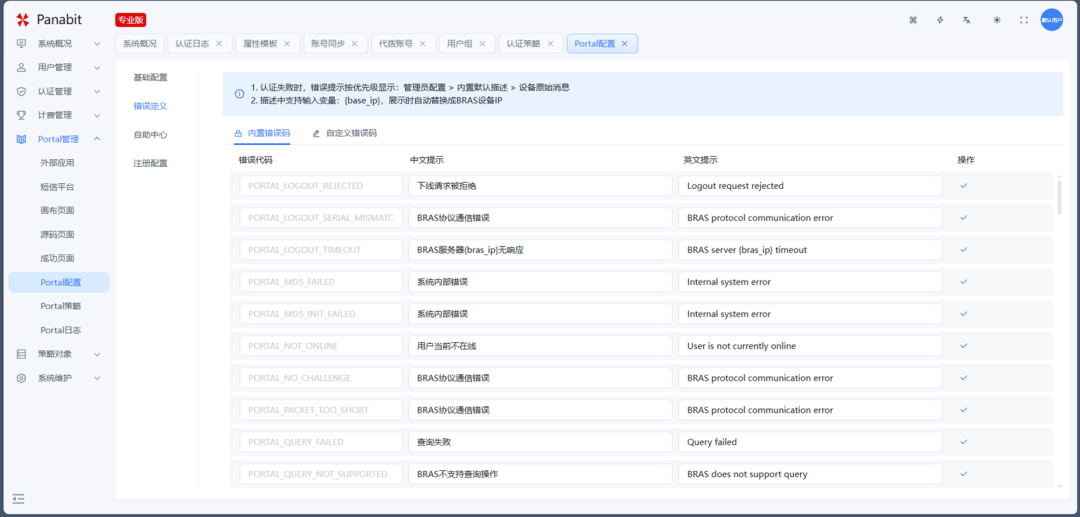The image size is (1080, 517).
Task: Confirm the PORTAL_LOGOUT_REJECTED row with its checkmark
Action: tap(964, 185)
